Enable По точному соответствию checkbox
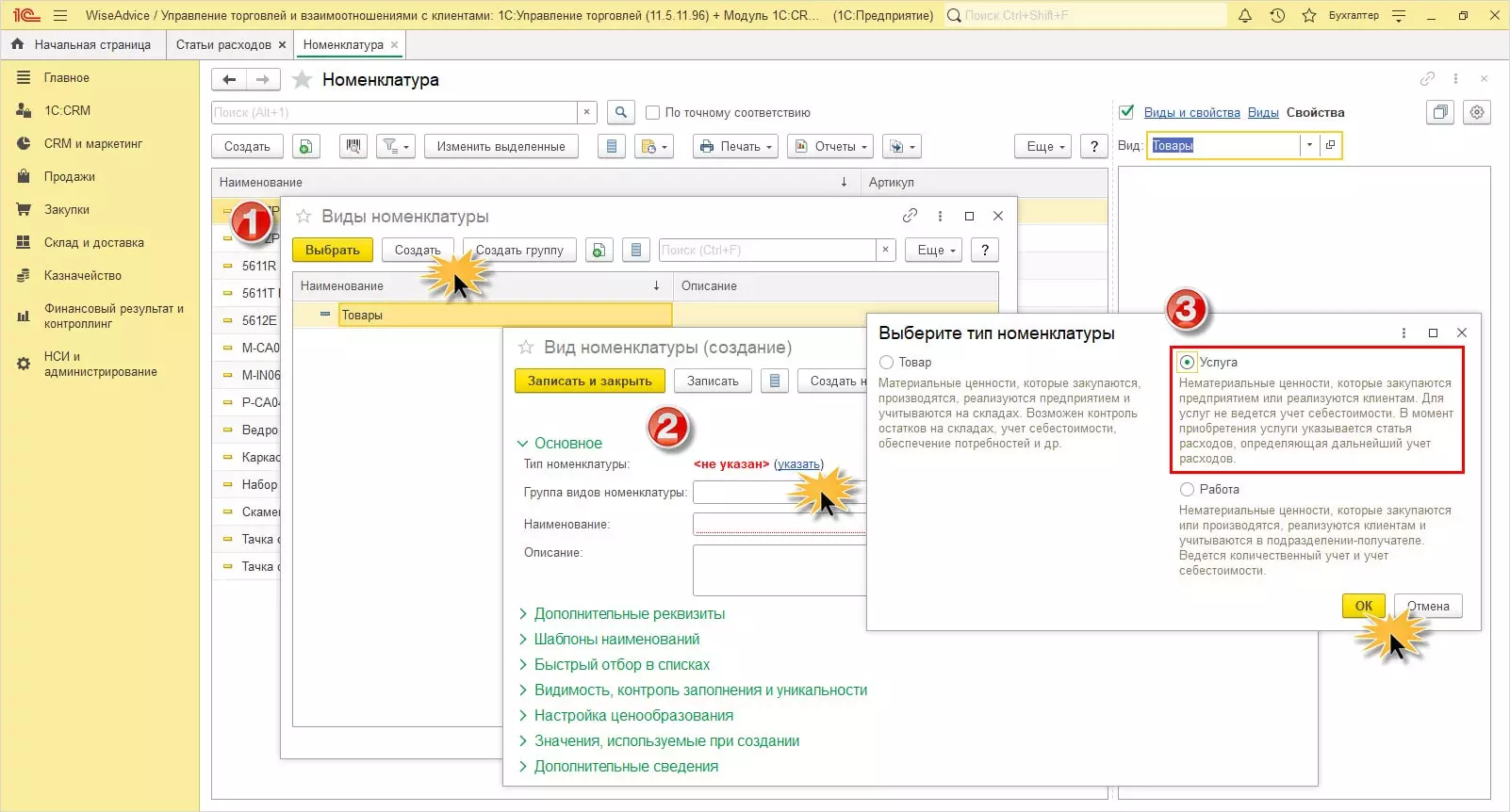The width and height of the screenshot is (1510, 812). (x=652, y=112)
